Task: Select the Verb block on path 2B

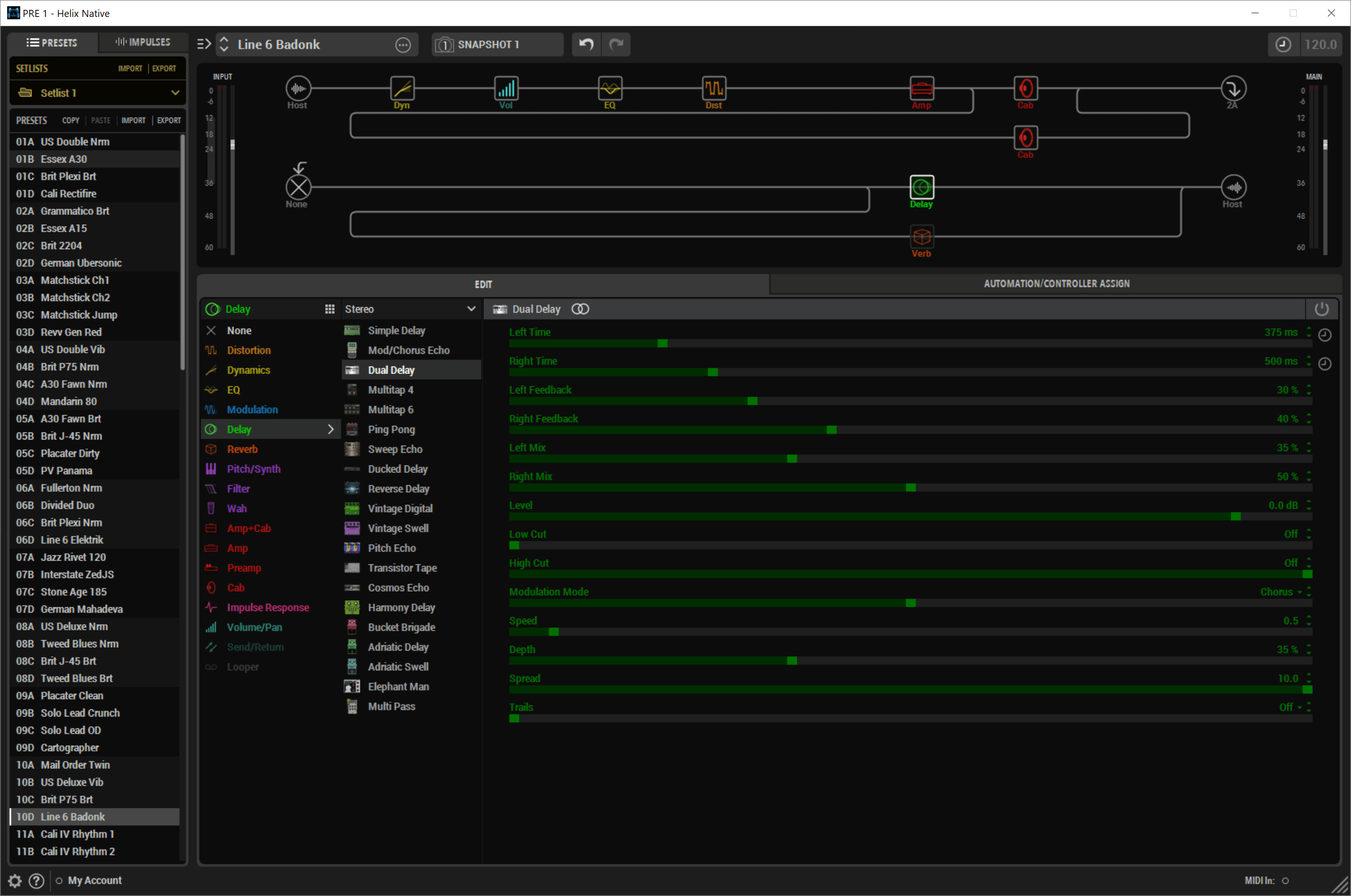Action: coord(922,236)
